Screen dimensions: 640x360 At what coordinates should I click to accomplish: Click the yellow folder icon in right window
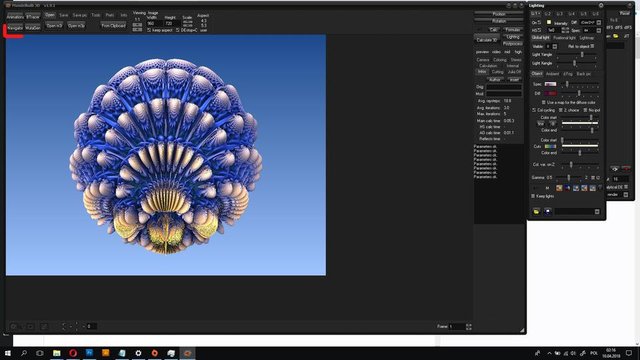616,36
